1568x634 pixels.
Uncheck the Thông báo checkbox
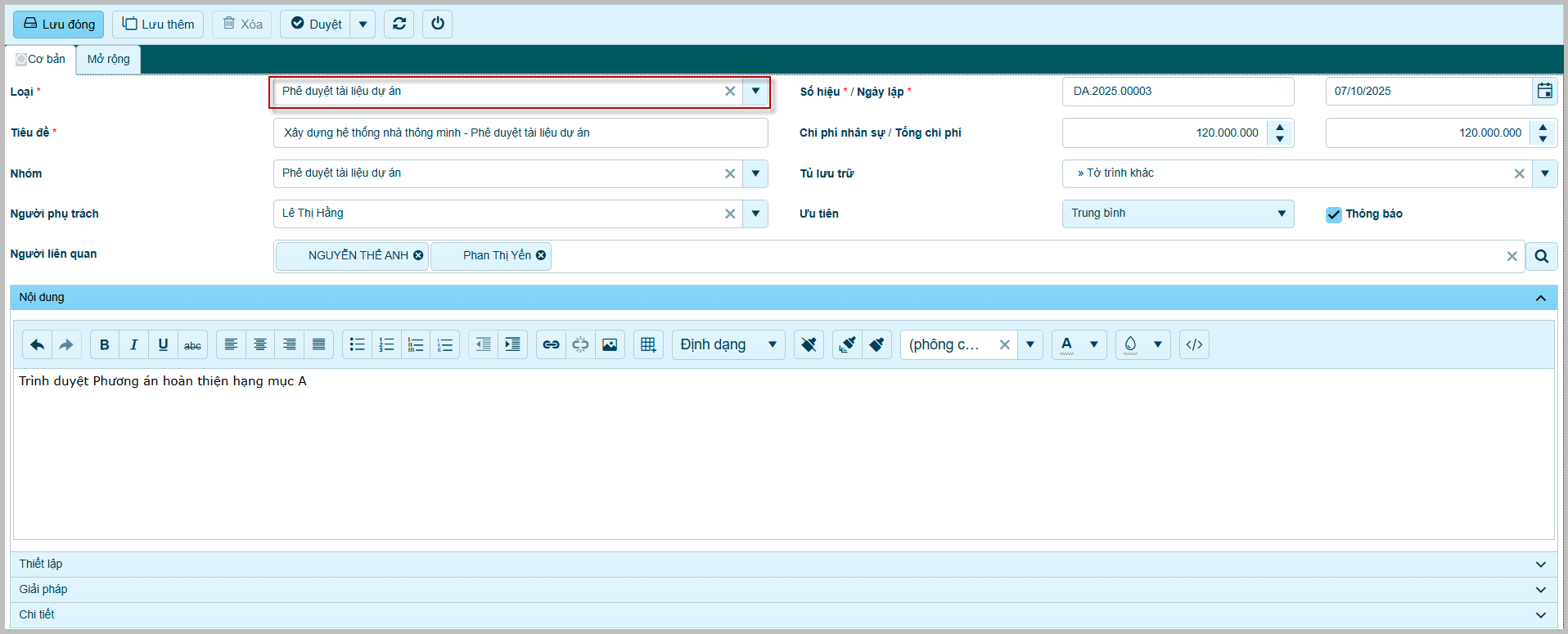click(x=1334, y=214)
